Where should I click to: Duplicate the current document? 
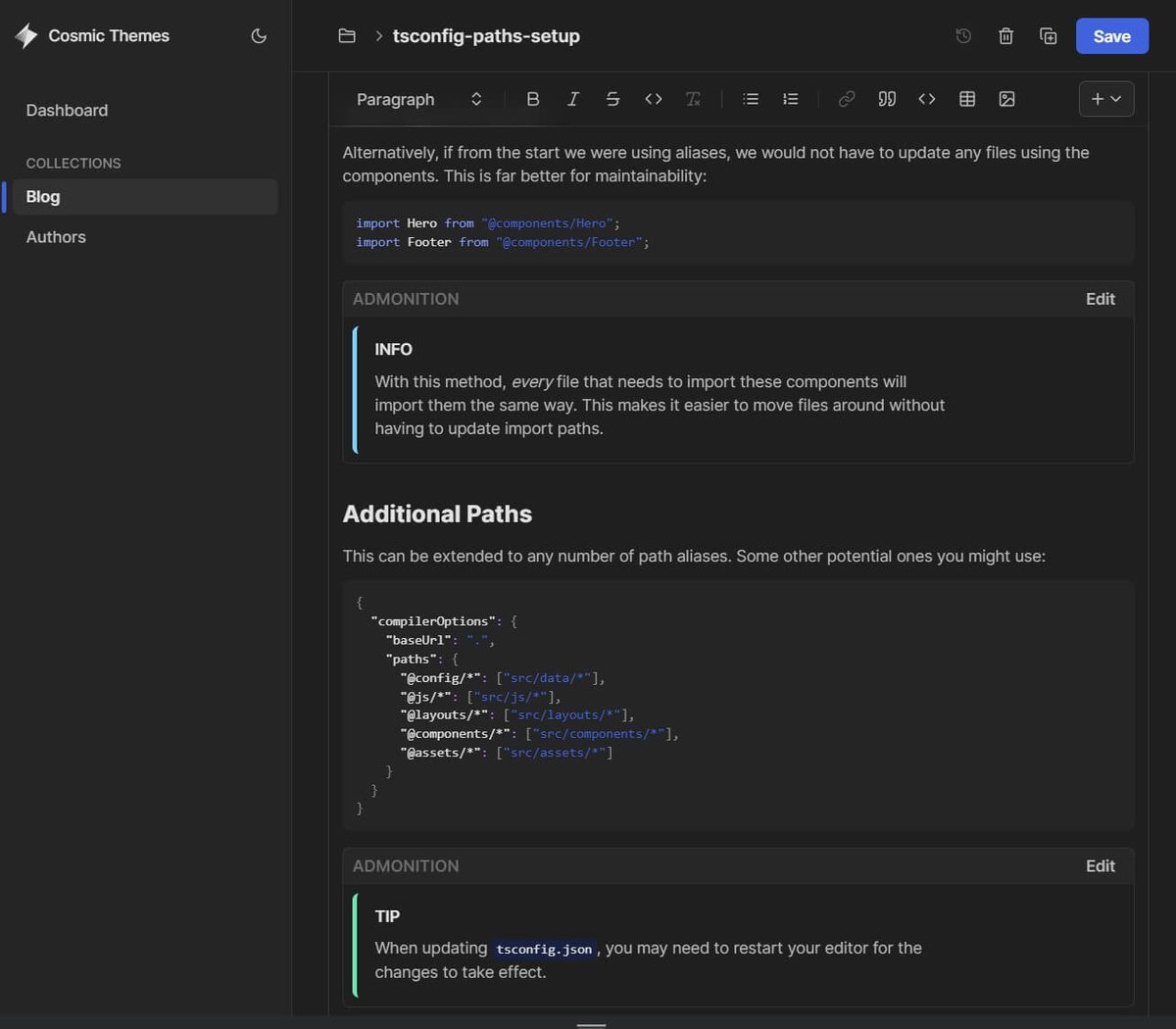[1049, 35]
